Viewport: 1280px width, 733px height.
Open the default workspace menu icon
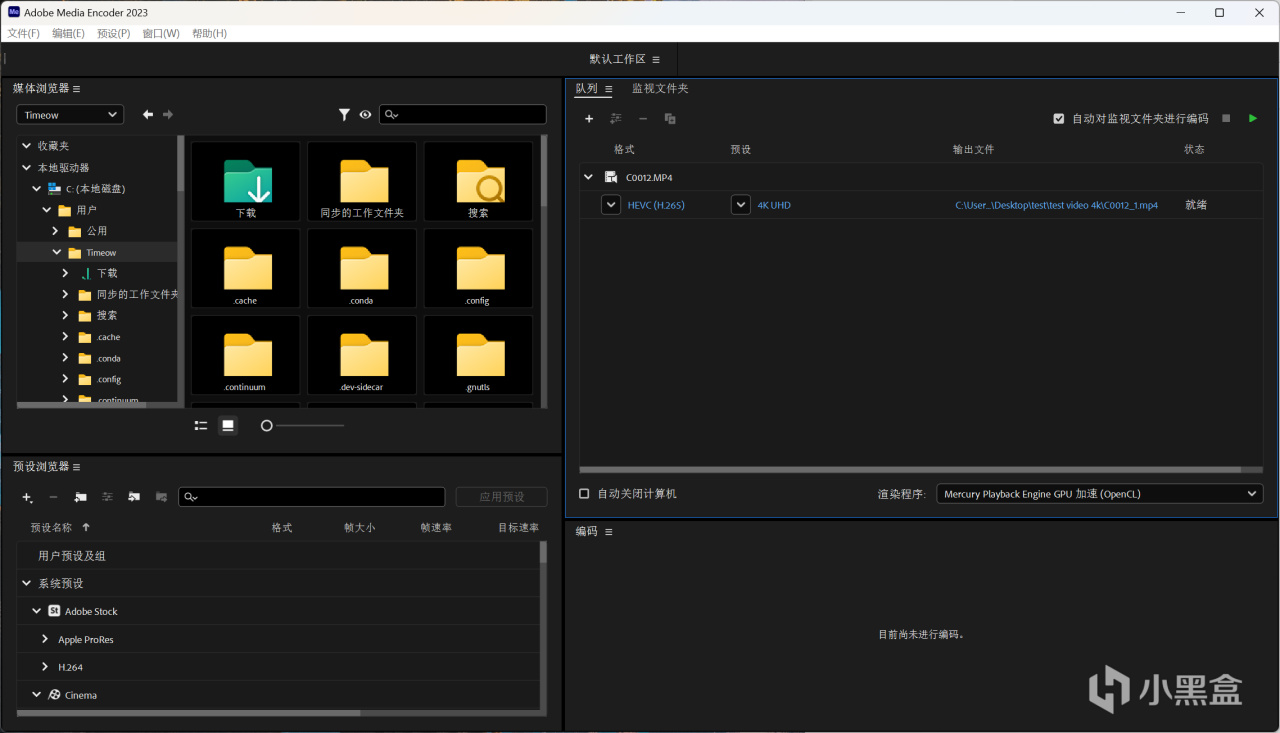click(x=656, y=60)
